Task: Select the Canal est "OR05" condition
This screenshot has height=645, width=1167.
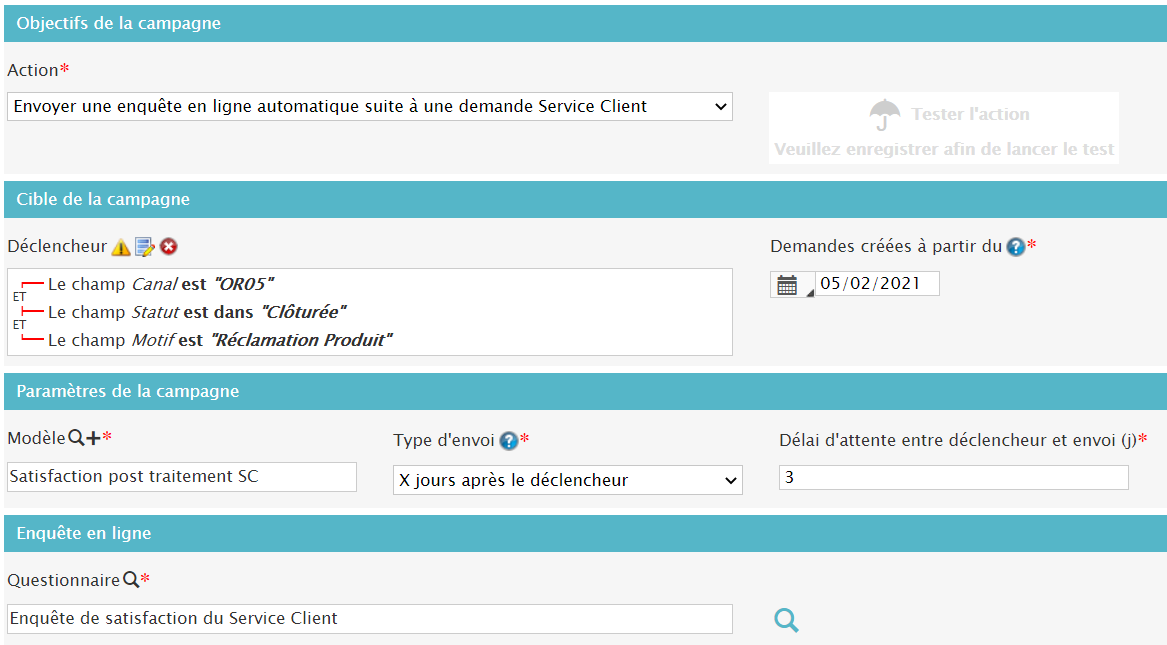Action: (161, 284)
